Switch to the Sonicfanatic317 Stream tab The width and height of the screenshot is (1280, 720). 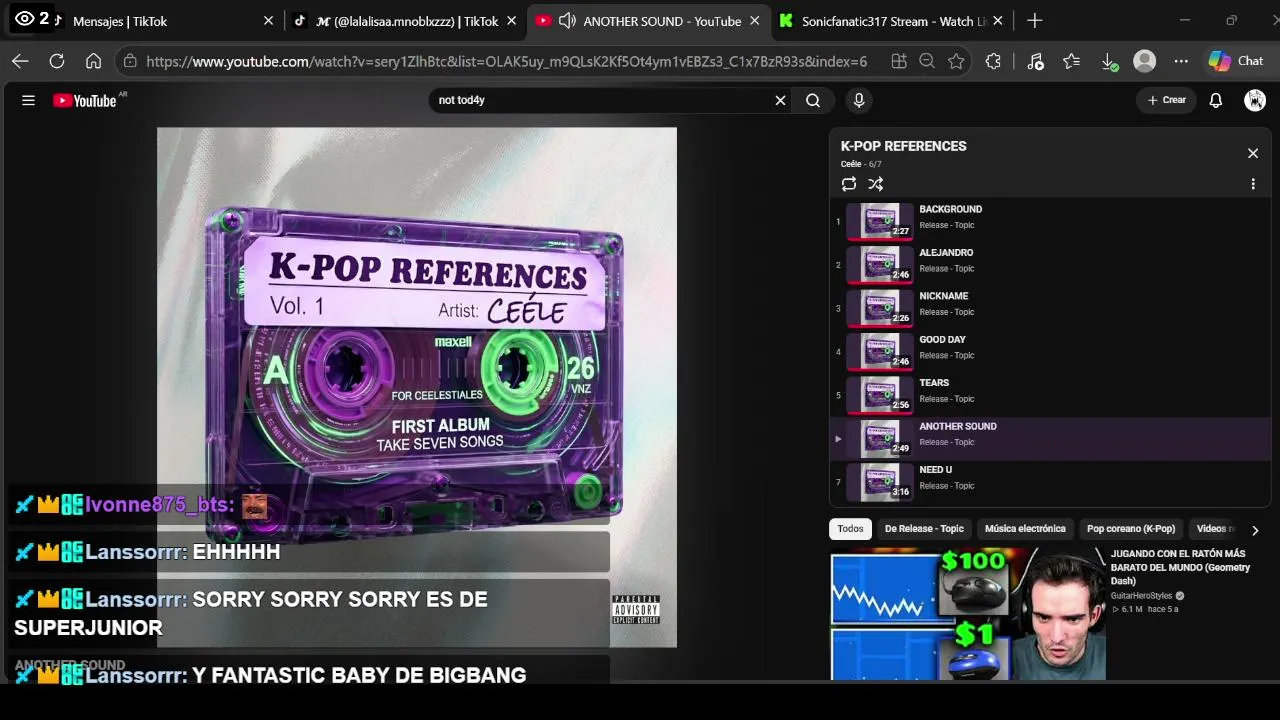coord(892,20)
